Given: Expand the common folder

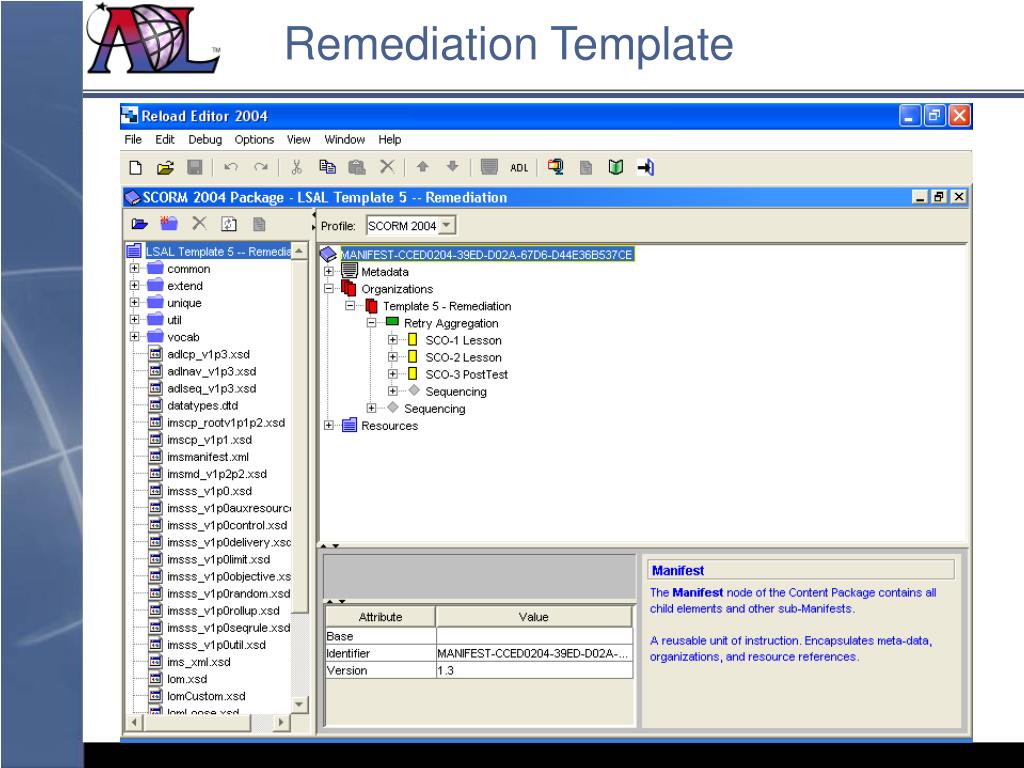Looking at the screenshot, I should click(135, 268).
